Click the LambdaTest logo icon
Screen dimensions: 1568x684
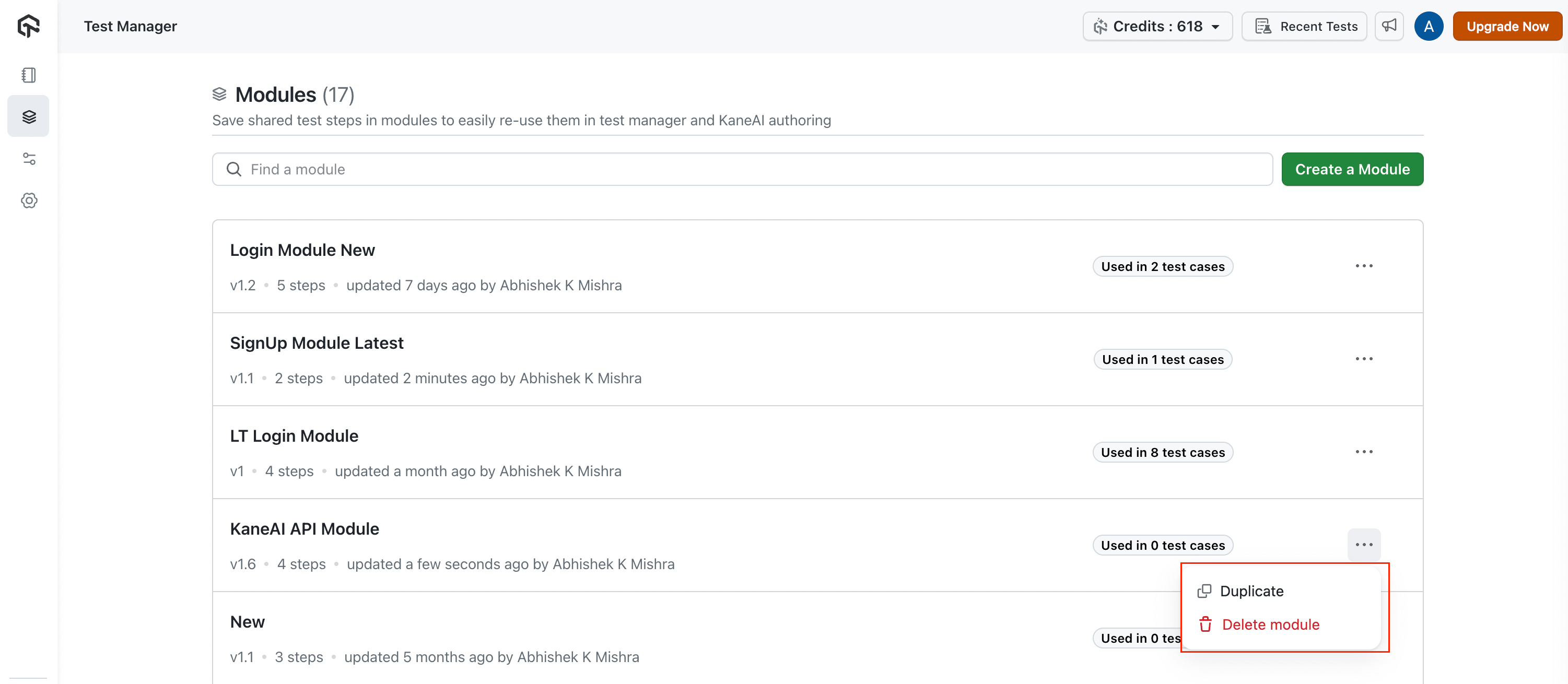coord(29,26)
